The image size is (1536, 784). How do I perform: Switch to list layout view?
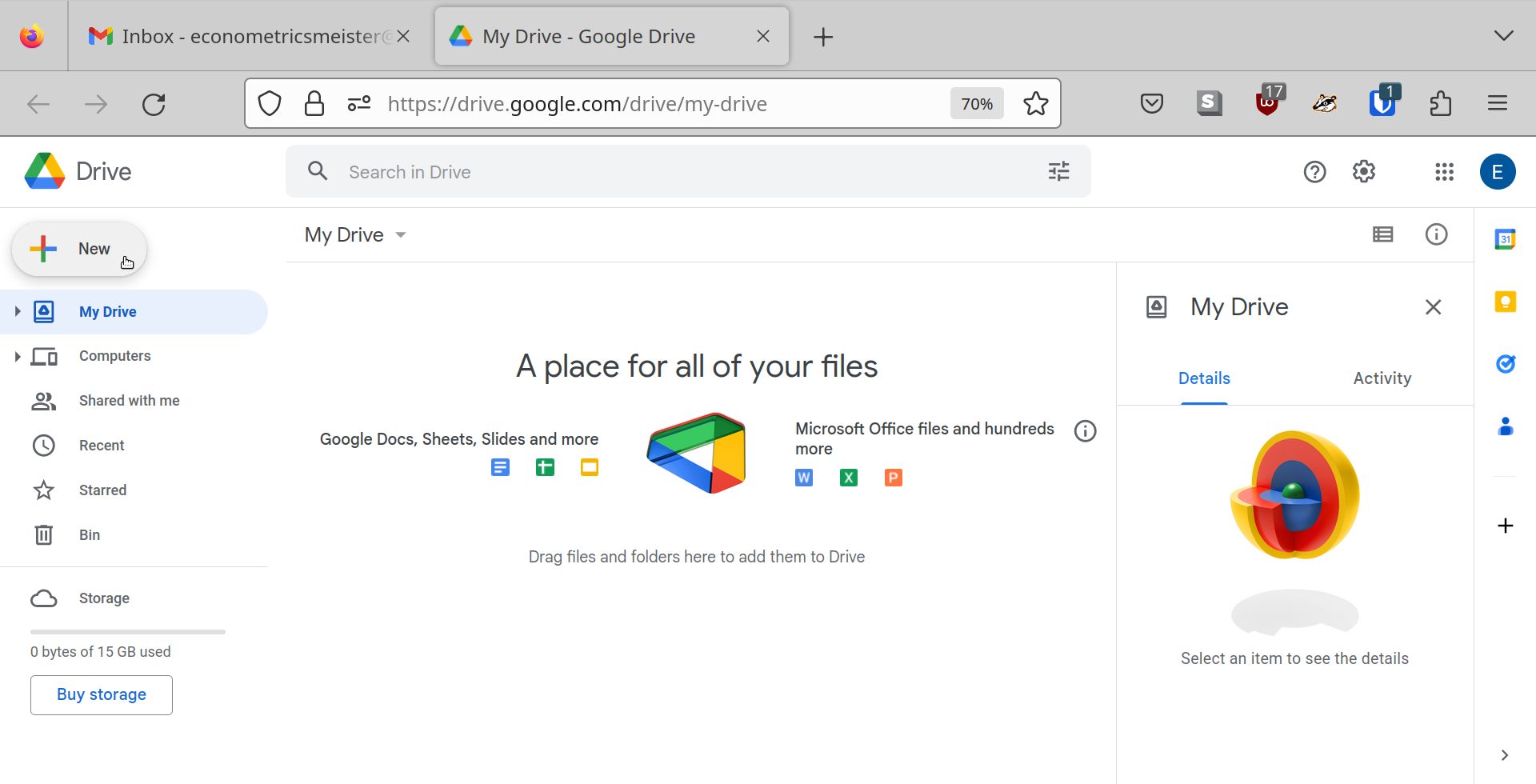pos(1382,234)
